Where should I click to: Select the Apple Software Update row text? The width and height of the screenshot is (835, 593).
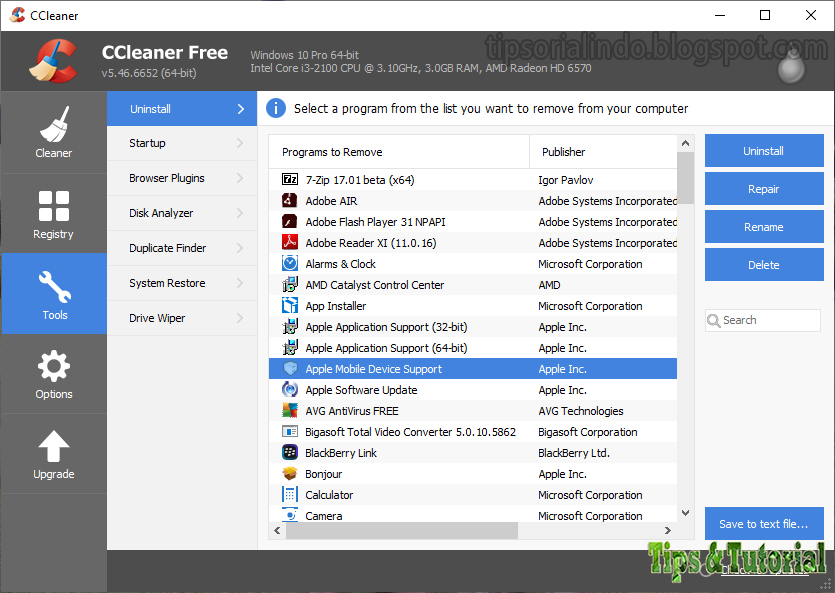361,390
